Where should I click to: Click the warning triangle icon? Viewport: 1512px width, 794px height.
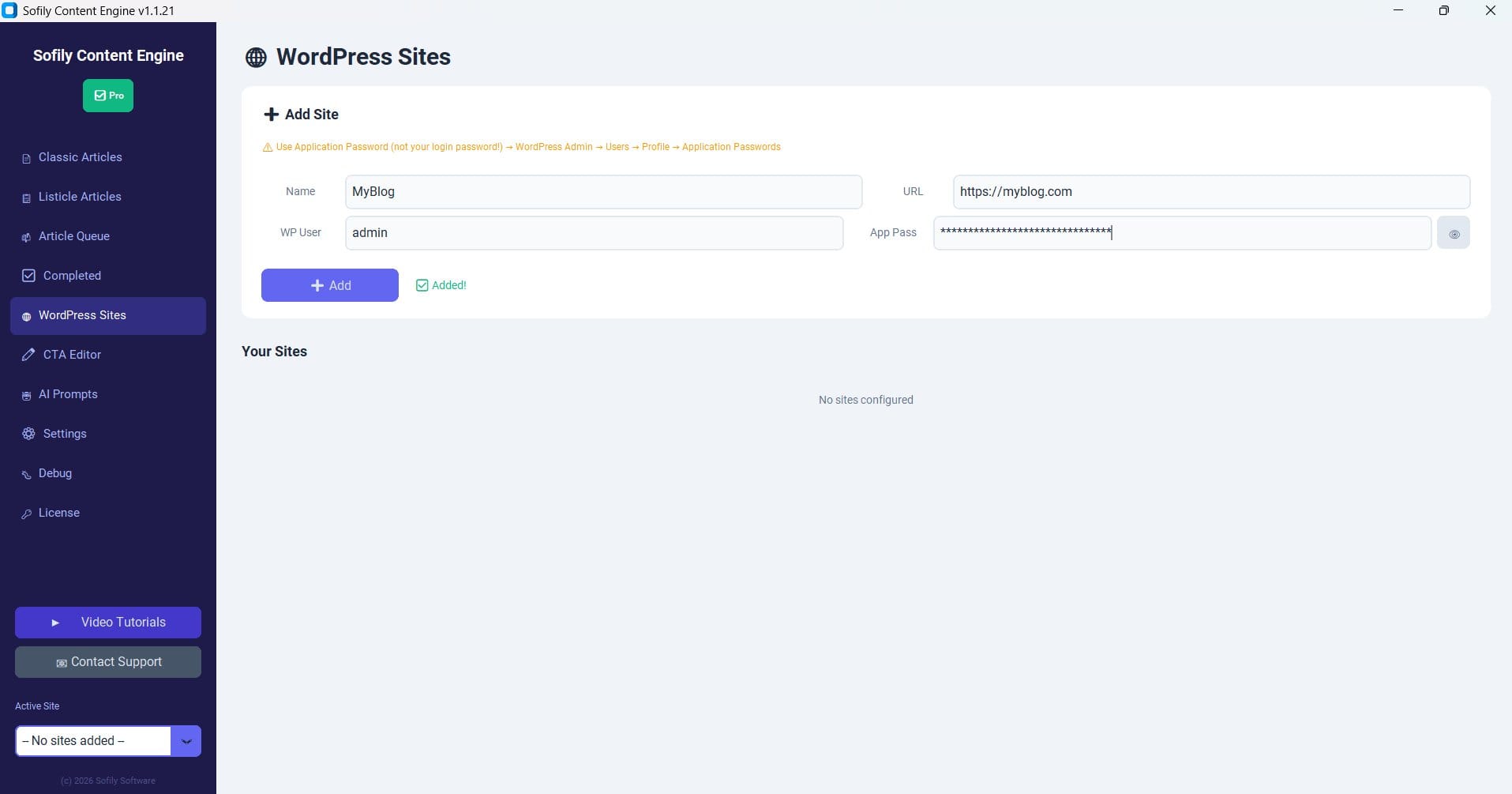coord(268,148)
